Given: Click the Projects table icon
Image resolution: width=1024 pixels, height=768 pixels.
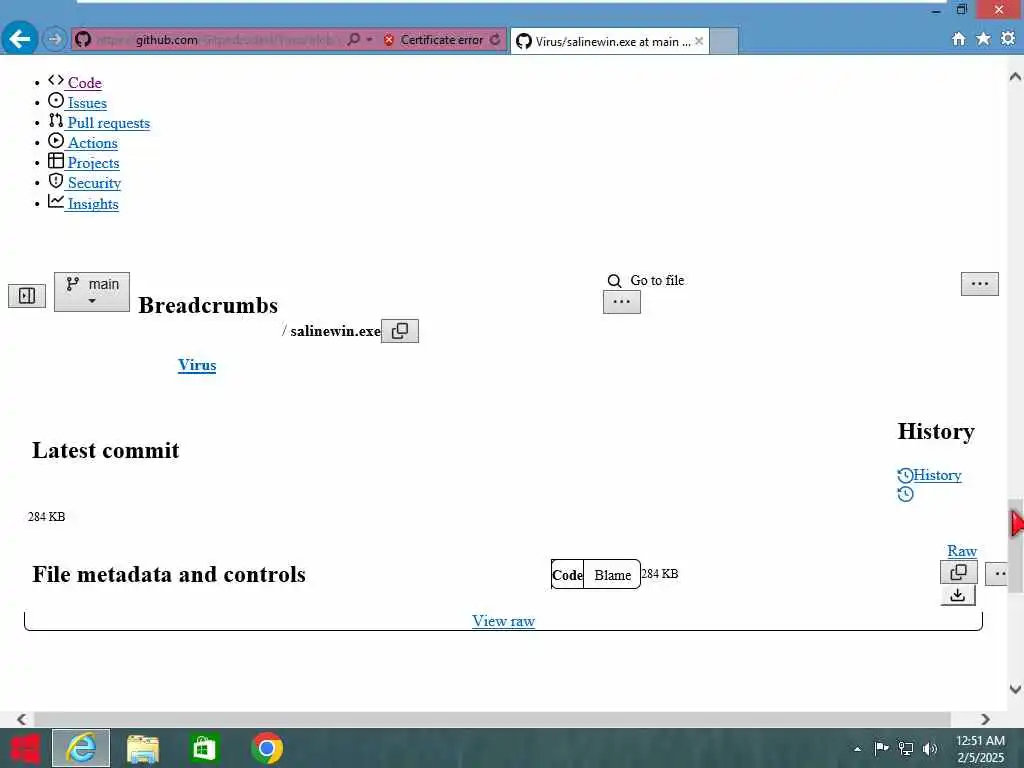Looking at the screenshot, I should click(56, 161).
